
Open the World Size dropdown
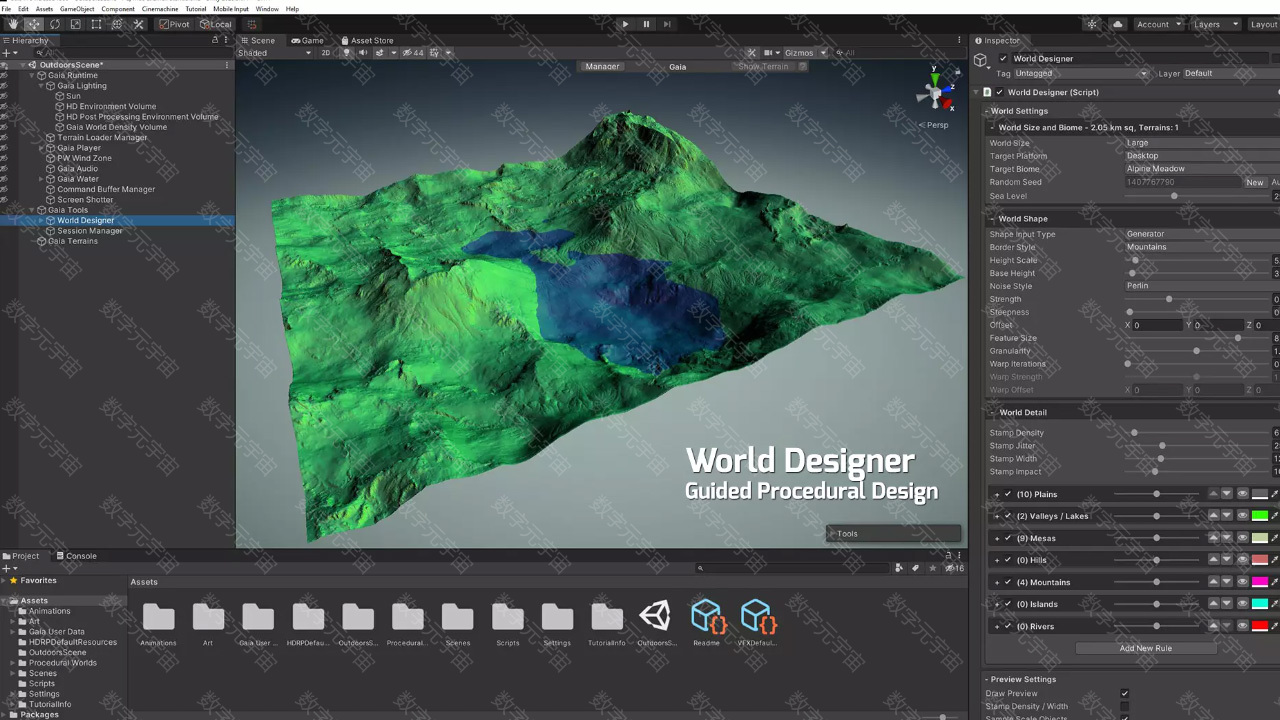(x=1203, y=143)
